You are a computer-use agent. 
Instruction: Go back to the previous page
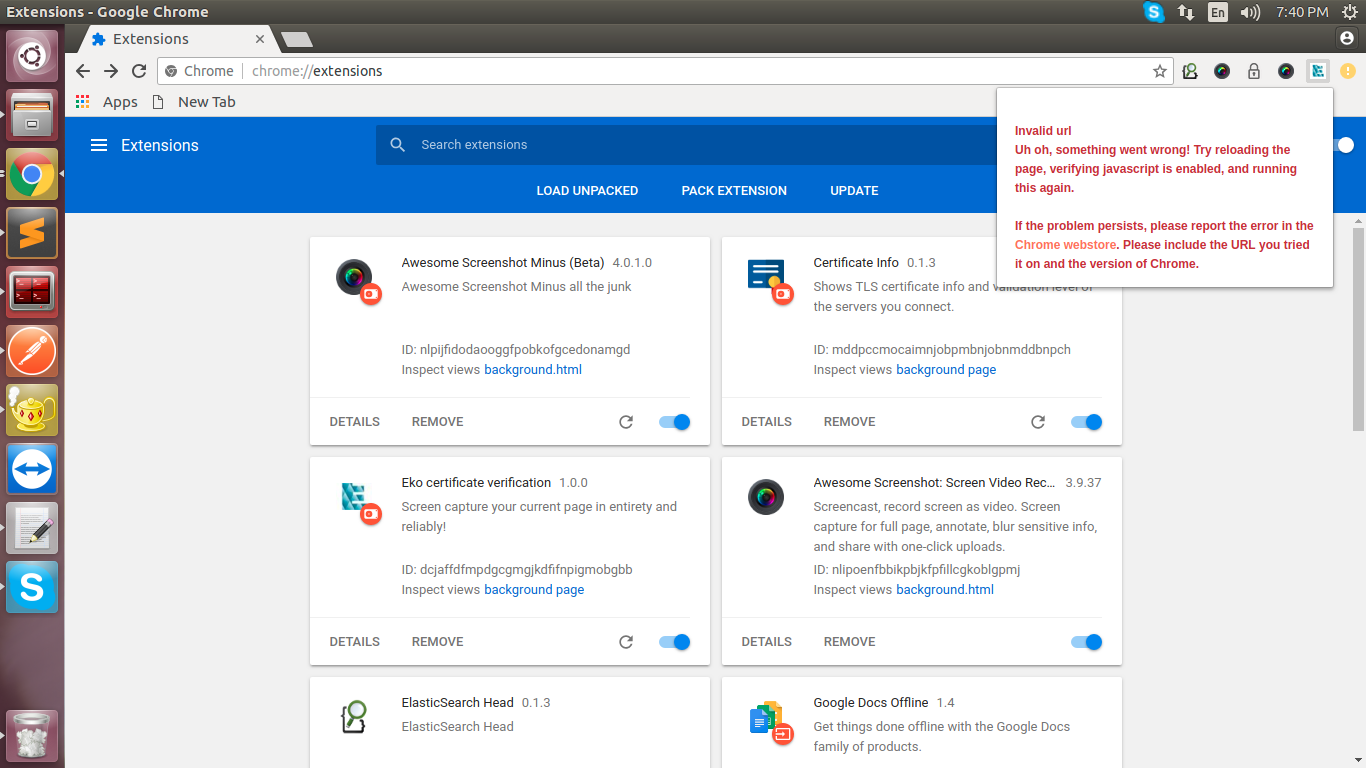click(83, 71)
